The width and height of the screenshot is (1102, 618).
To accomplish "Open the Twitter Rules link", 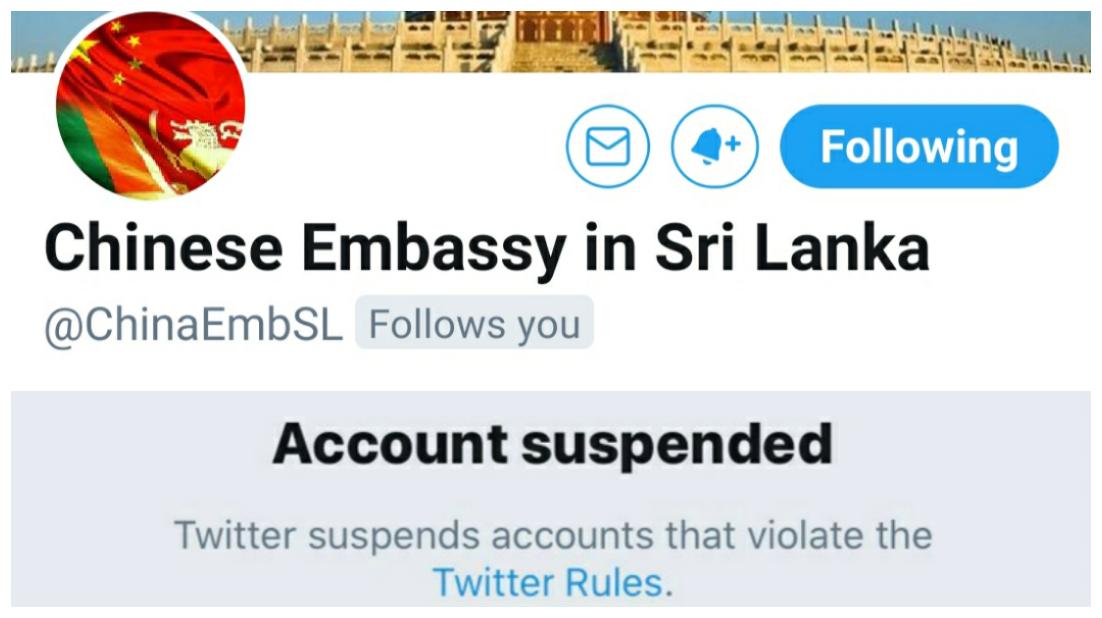I will 548,582.
